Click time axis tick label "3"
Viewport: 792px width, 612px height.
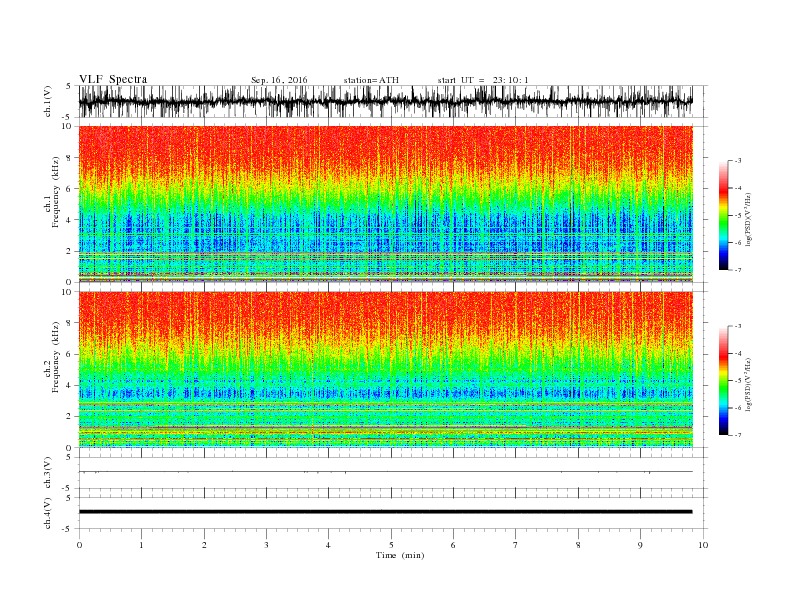pyautogui.click(x=266, y=545)
